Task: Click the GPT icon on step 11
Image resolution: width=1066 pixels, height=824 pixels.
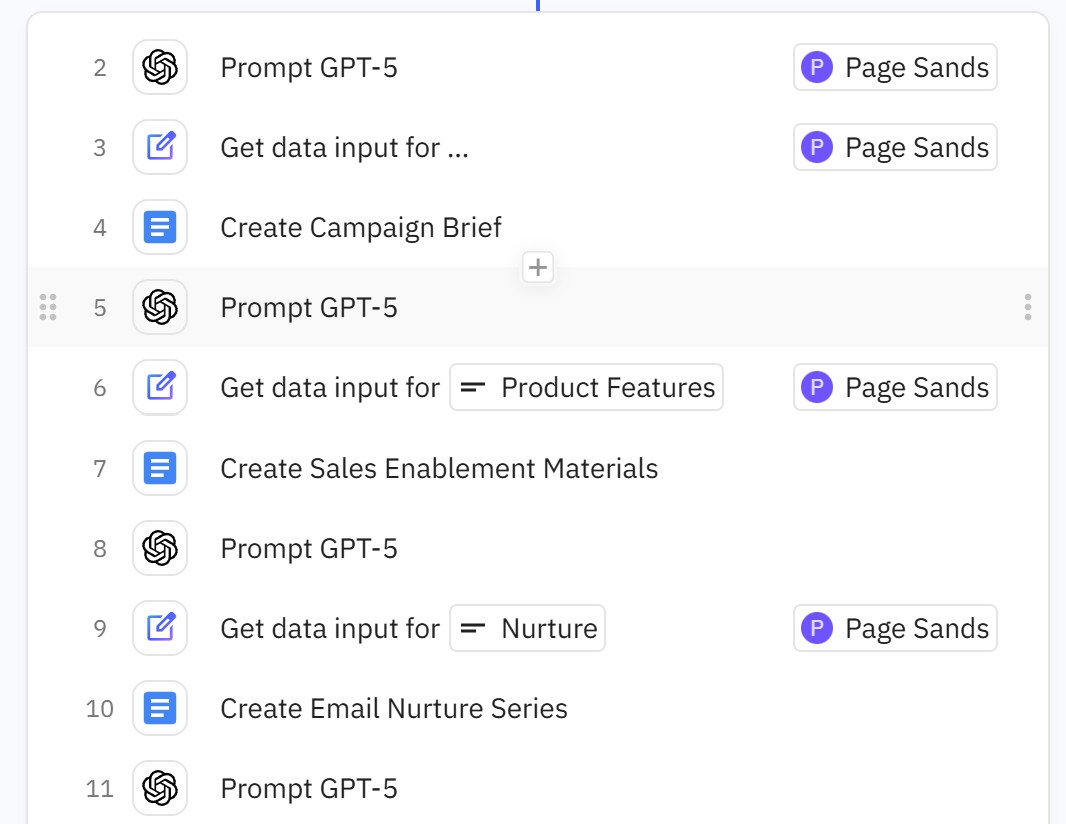Action: [x=160, y=789]
